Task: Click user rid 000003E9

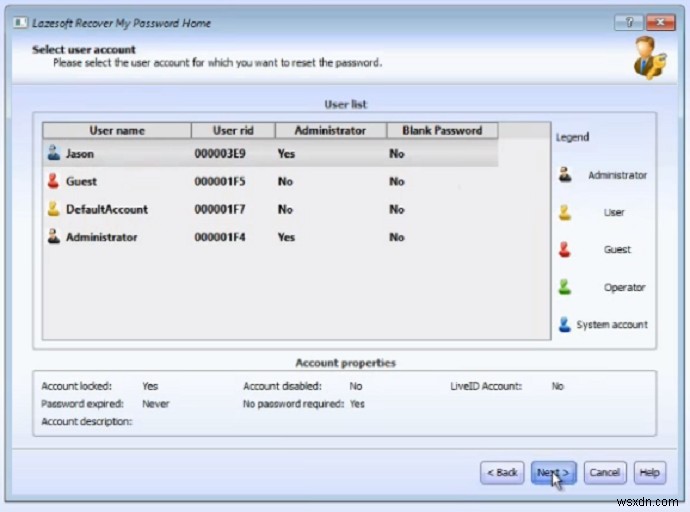Action: [x=220, y=154]
